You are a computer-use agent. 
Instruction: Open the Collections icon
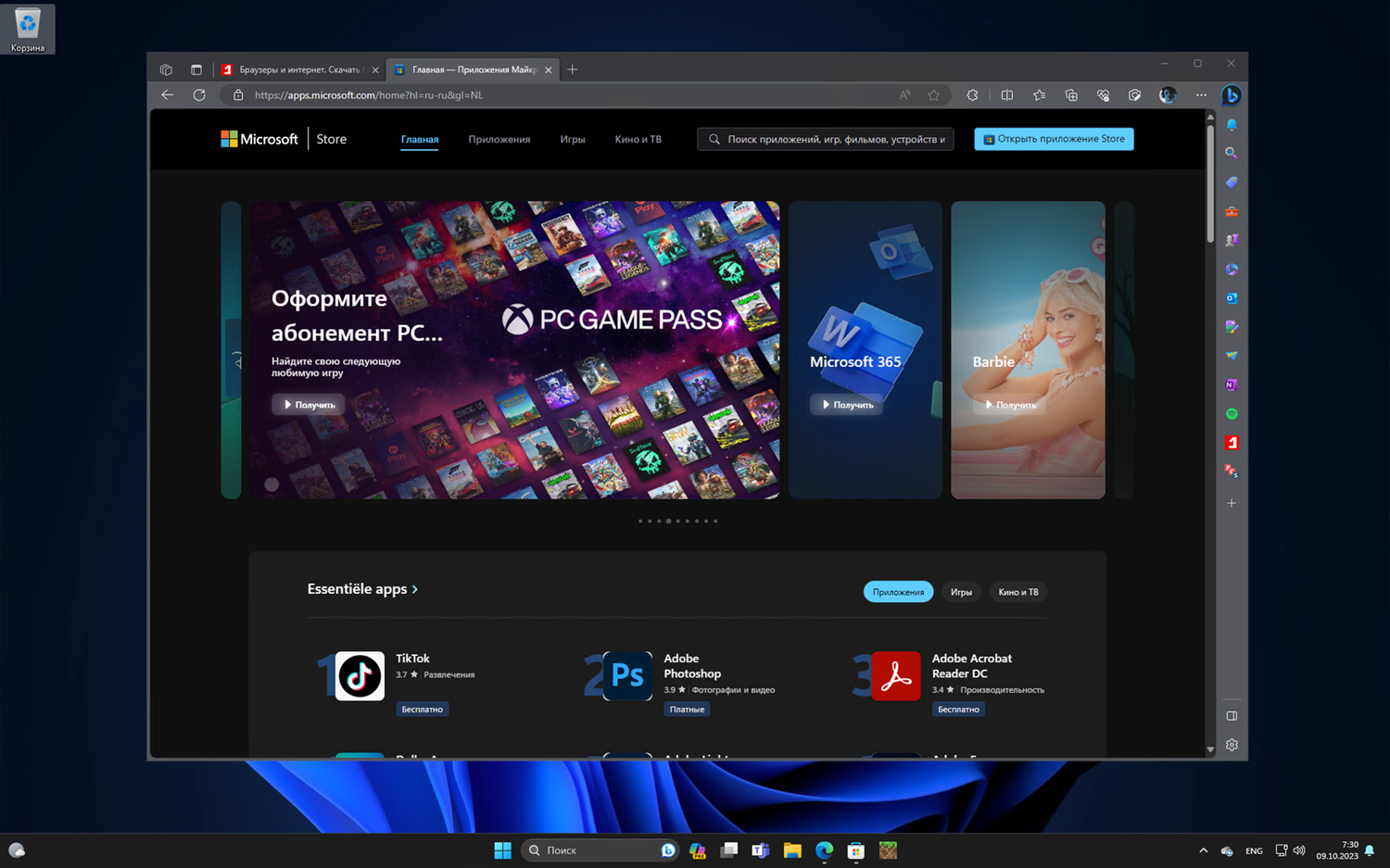[1071, 94]
